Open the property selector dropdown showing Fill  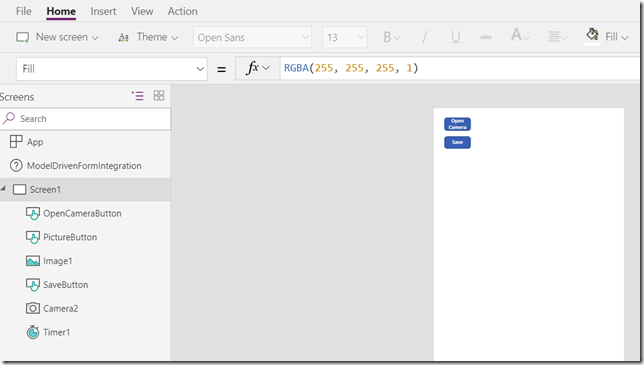[112, 69]
